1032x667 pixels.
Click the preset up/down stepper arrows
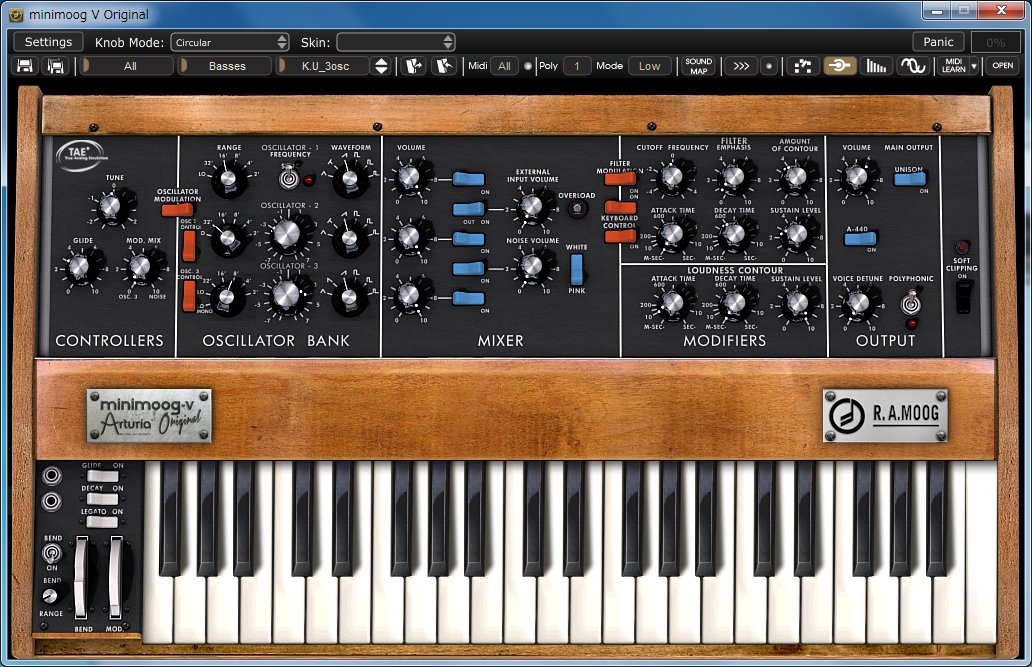[381, 66]
